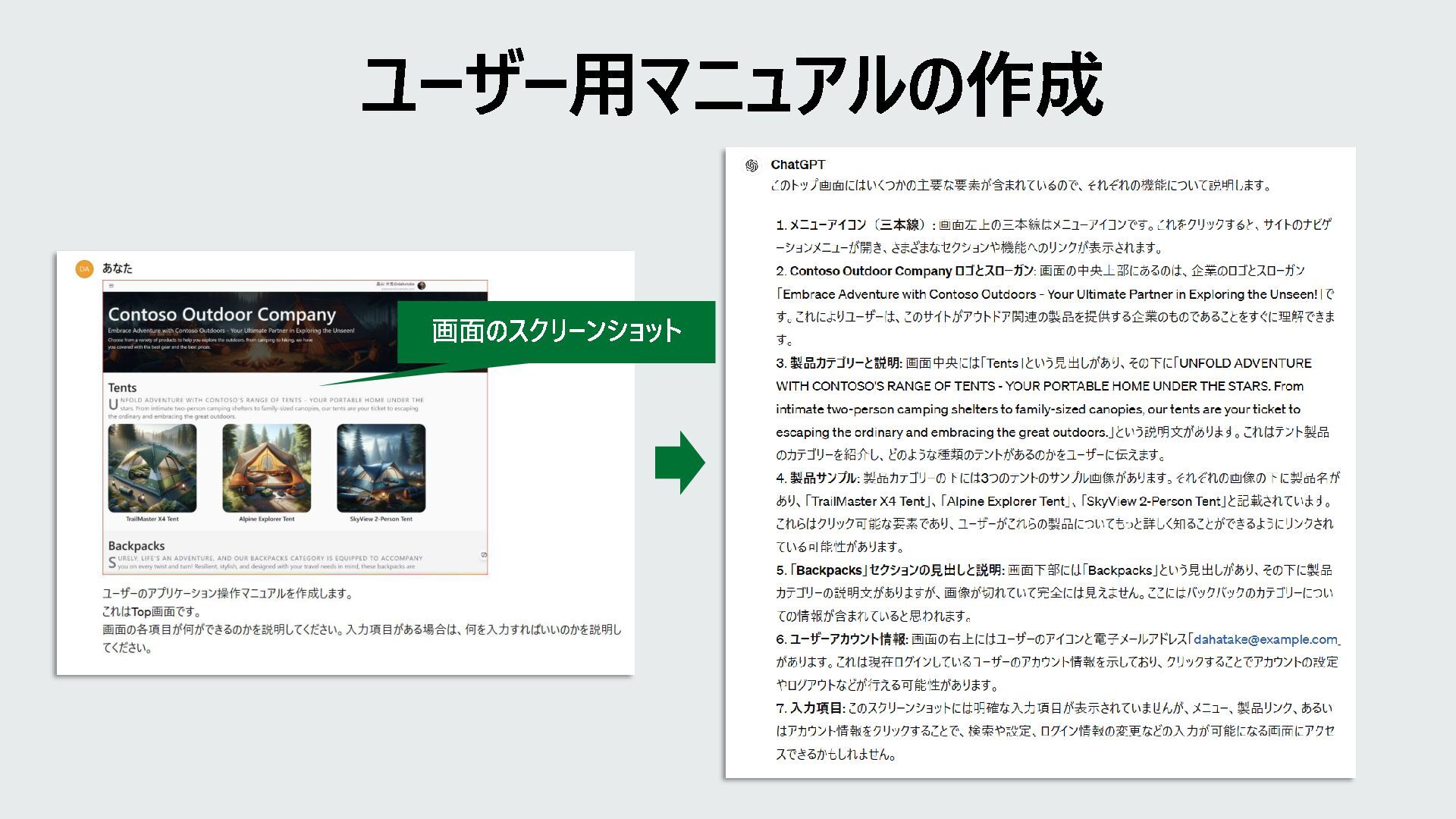Click the ChatGPT logo icon
Image resolution: width=1456 pixels, height=819 pixels.
coord(752,165)
